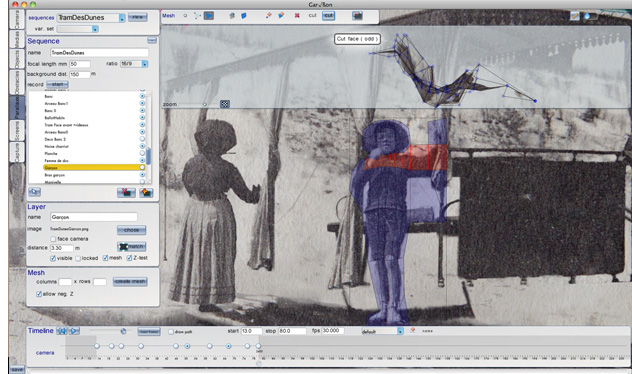The image size is (632, 374).
Task: Click the record 'start' button
Action: 57,84
